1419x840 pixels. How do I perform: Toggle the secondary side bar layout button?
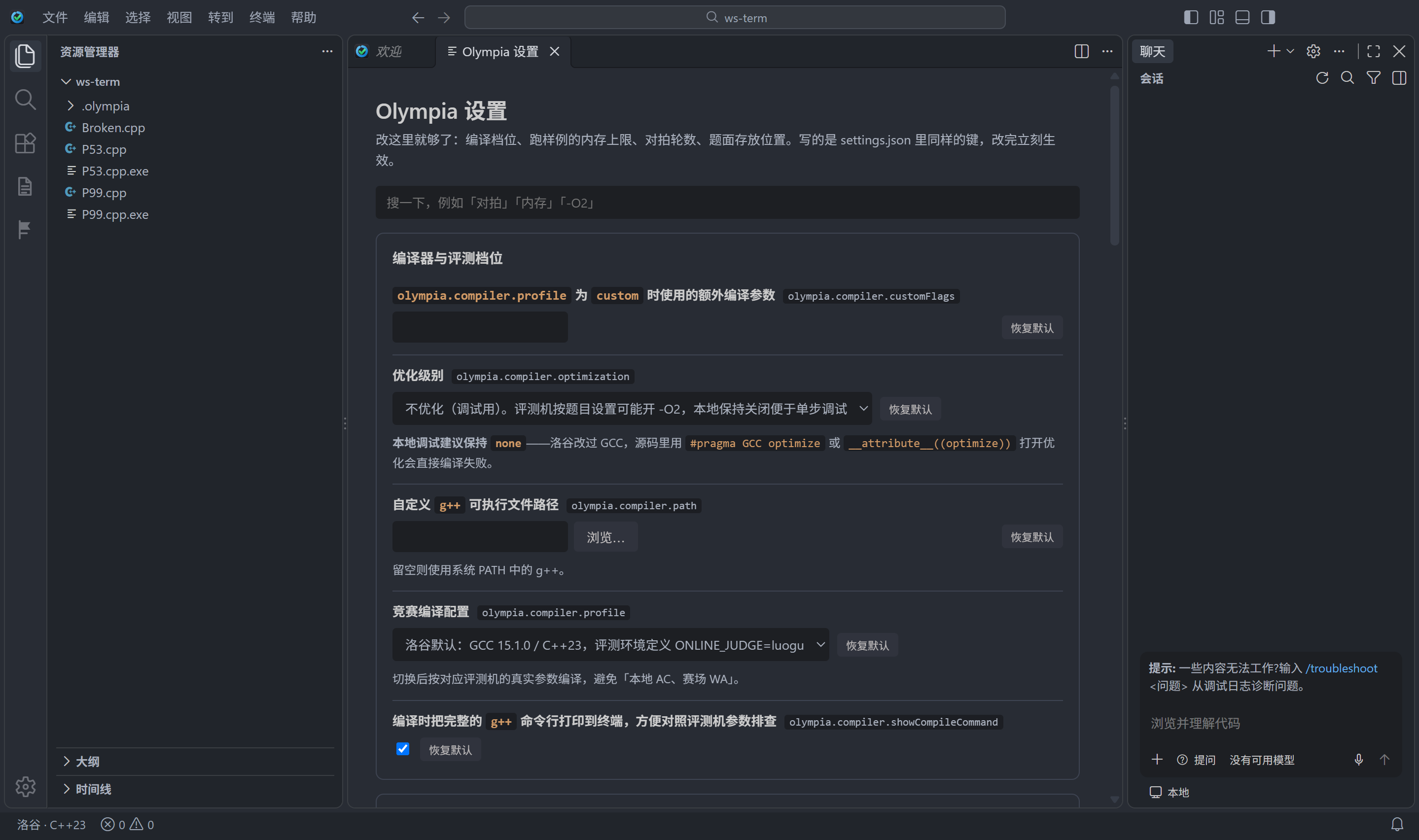[1268, 18]
